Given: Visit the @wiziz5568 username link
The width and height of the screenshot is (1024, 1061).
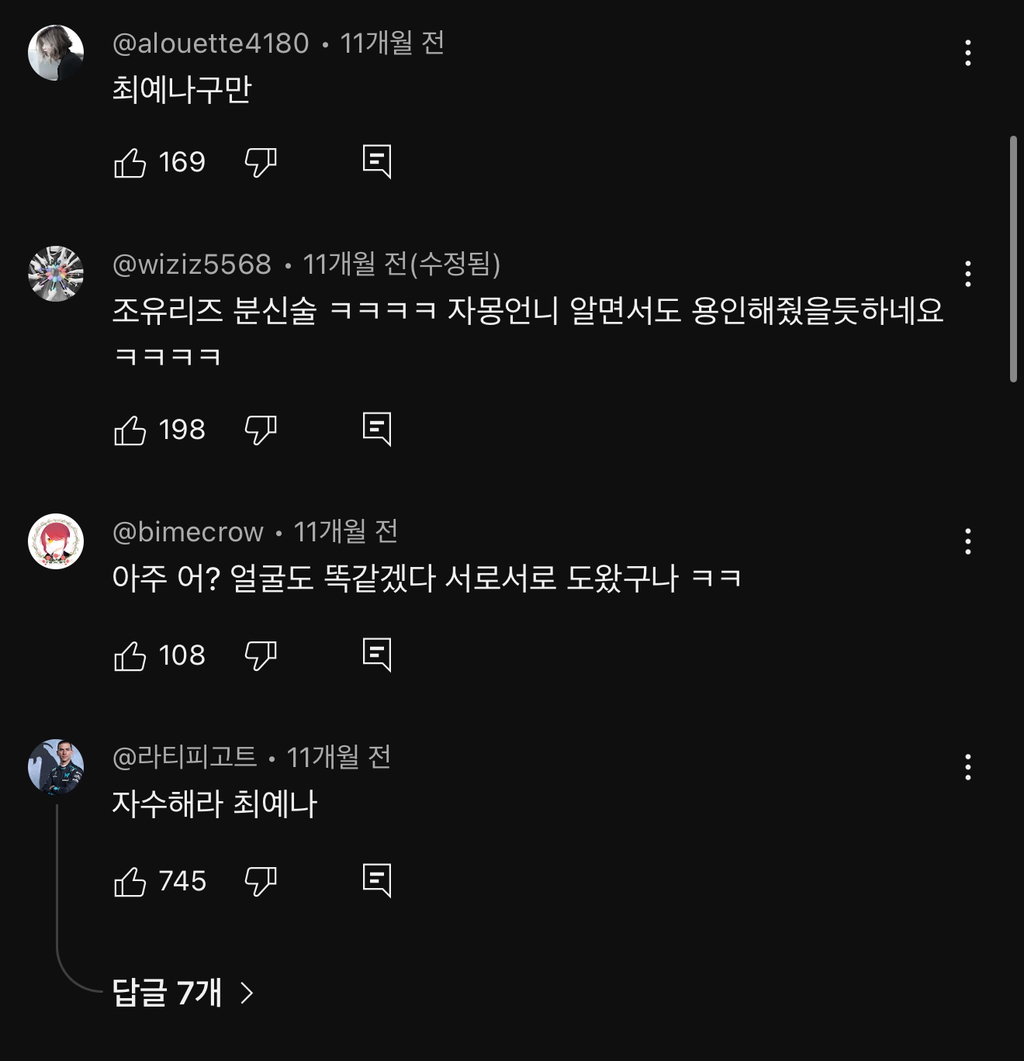Looking at the screenshot, I should pyautogui.click(x=192, y=264).
